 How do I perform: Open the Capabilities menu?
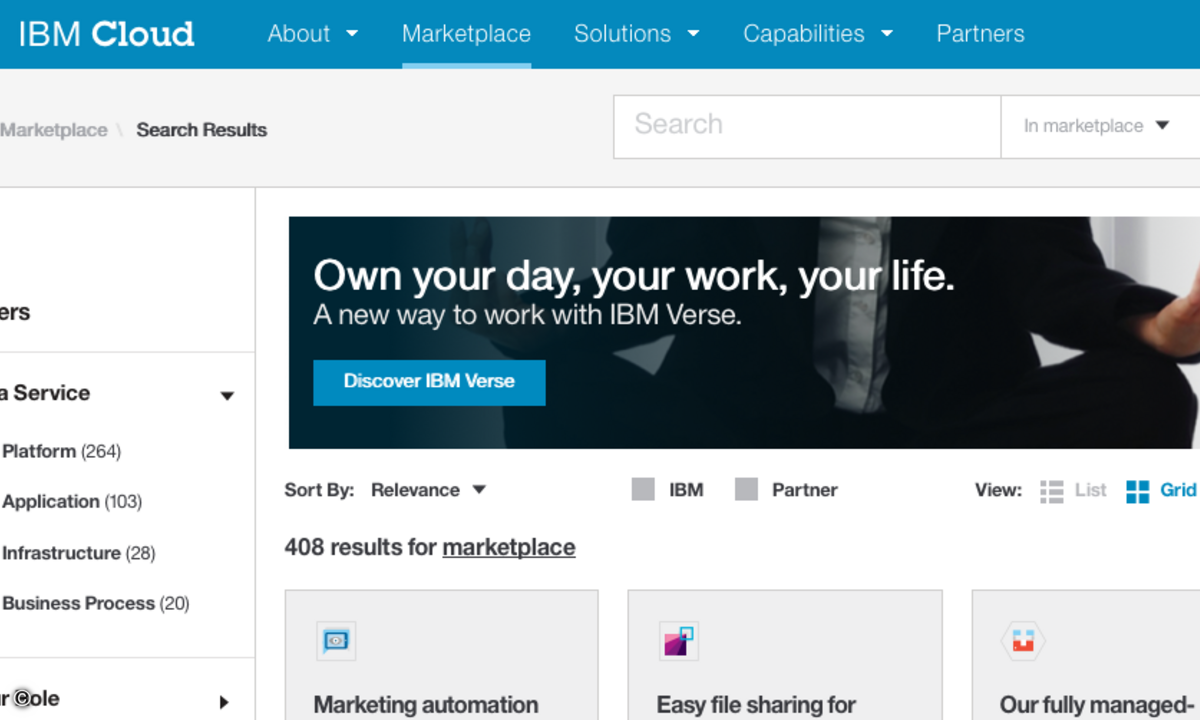tap(803, 33)
